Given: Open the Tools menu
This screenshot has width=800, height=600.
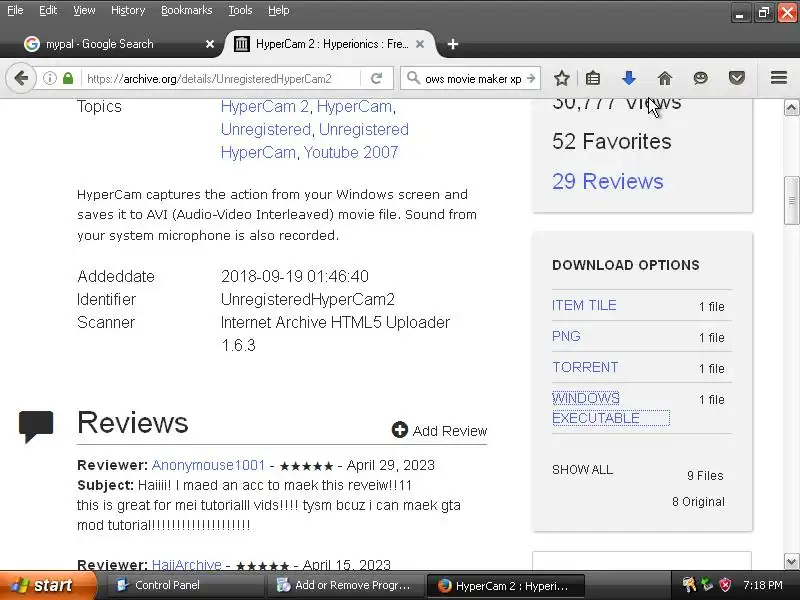Looking at the screenshot, I should click(240, 10).
